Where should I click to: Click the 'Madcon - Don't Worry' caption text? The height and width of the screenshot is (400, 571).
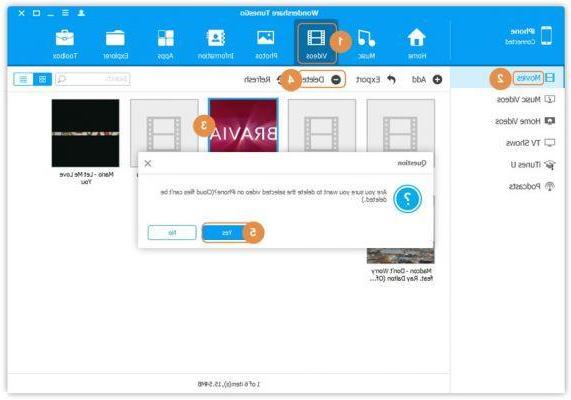(x=401, y=275)
